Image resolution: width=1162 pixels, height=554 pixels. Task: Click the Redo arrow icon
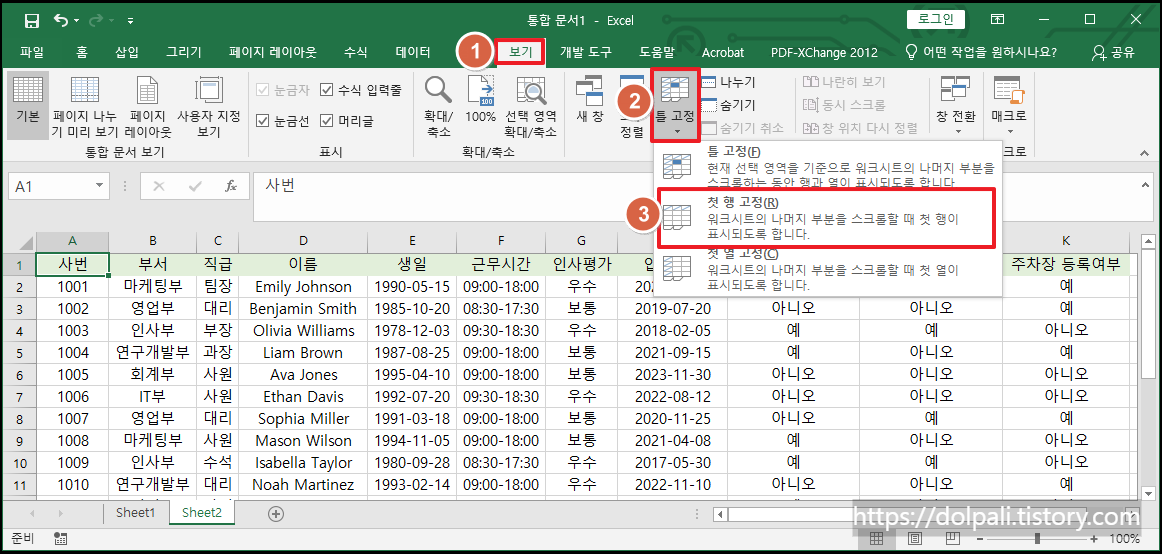coord(96,20)
